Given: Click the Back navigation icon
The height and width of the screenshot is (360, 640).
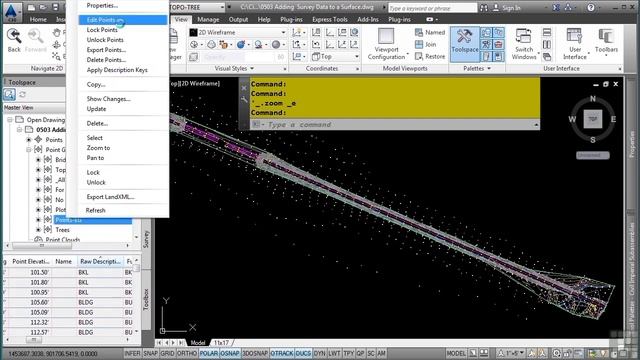Looking at the screenshot, I should point(14,40).
